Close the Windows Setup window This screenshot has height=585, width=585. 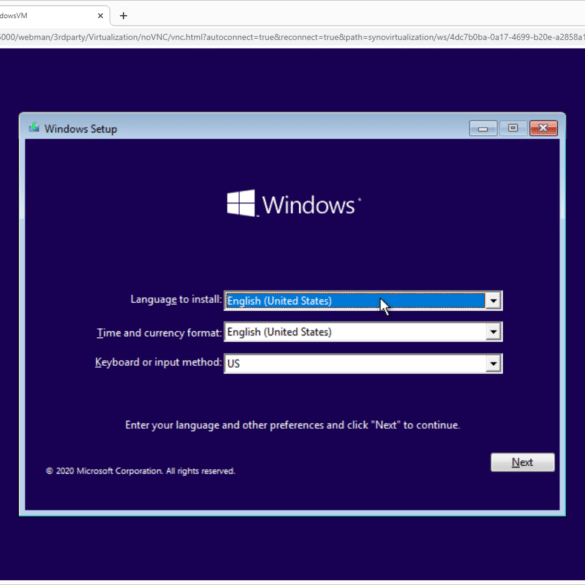tap(543, 128)
